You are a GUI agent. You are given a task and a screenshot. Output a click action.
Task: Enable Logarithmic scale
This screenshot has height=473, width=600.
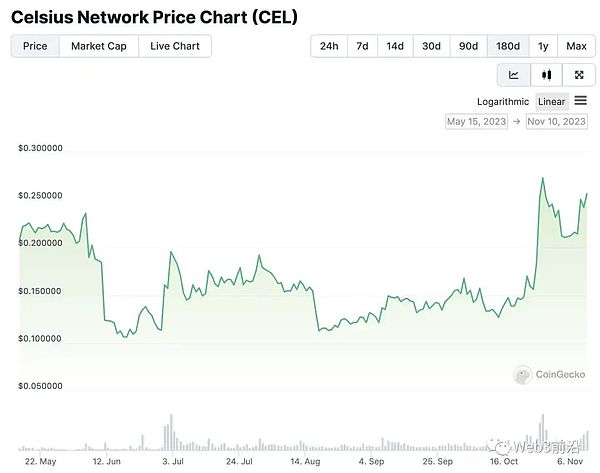[x=504, y=101]
